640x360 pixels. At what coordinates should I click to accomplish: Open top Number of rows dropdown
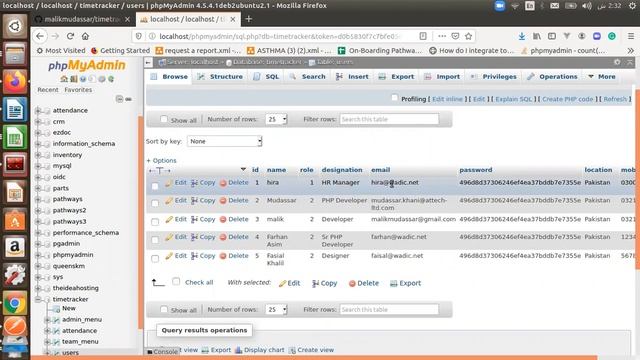[276, 119]
